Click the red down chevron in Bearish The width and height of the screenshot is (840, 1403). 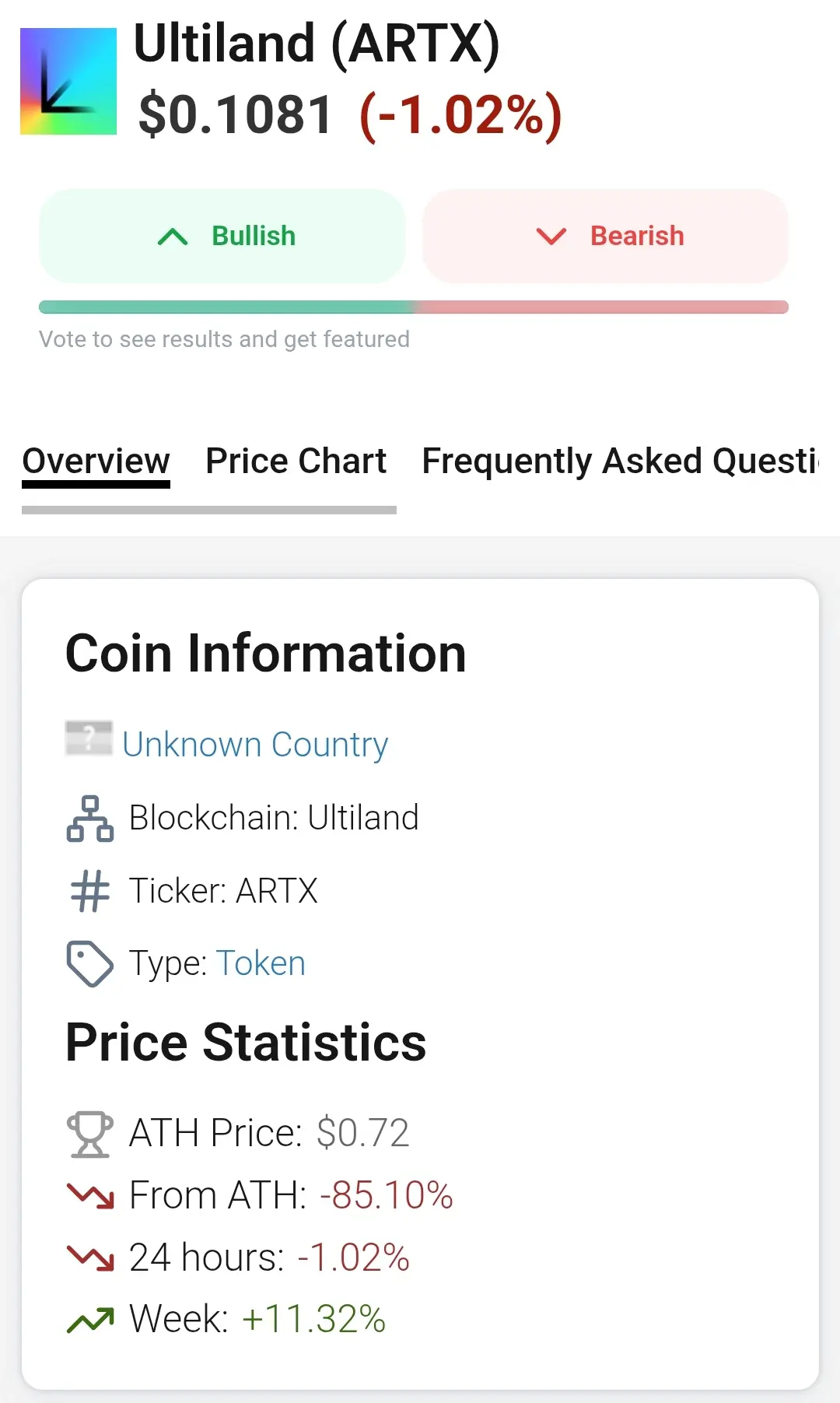pos(551,237)
